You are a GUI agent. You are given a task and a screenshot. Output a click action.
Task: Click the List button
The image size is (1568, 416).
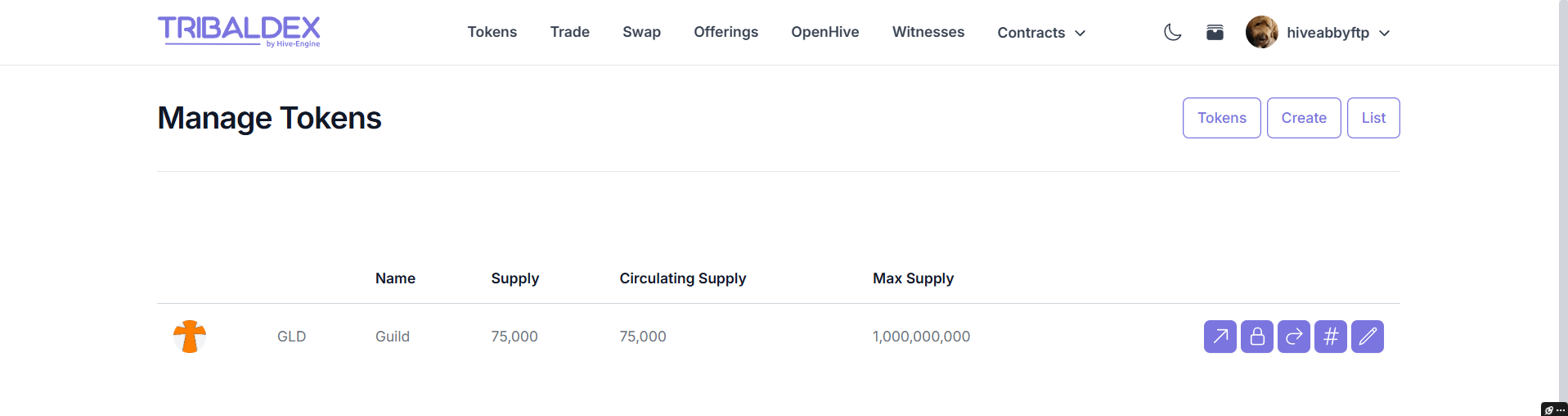pyautogui.click(x=1373, y=118)
